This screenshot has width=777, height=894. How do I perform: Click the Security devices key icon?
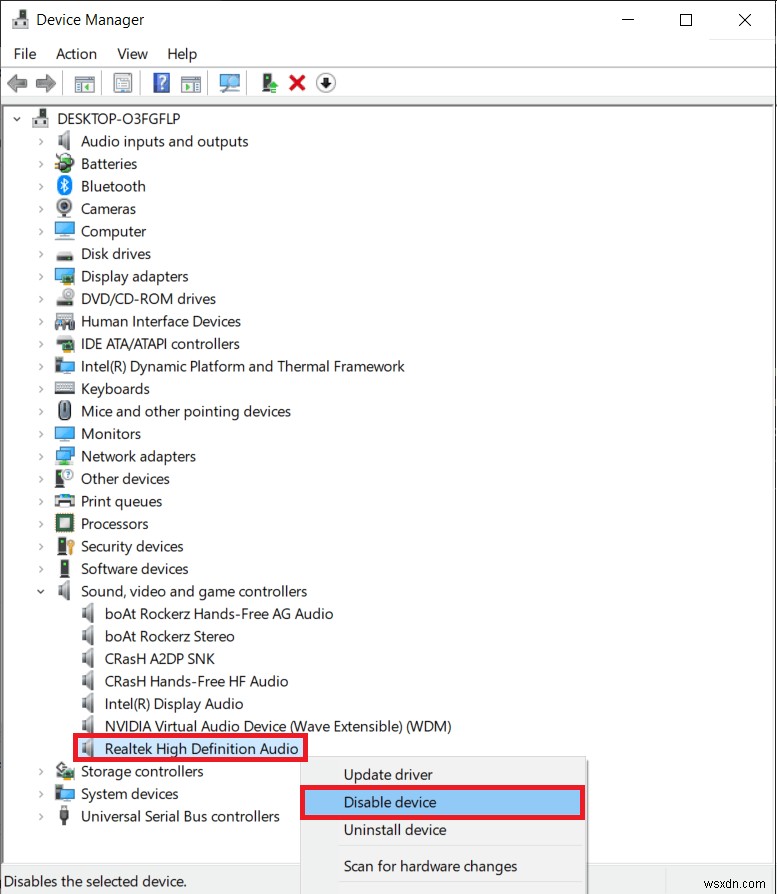tap(65, 546)
